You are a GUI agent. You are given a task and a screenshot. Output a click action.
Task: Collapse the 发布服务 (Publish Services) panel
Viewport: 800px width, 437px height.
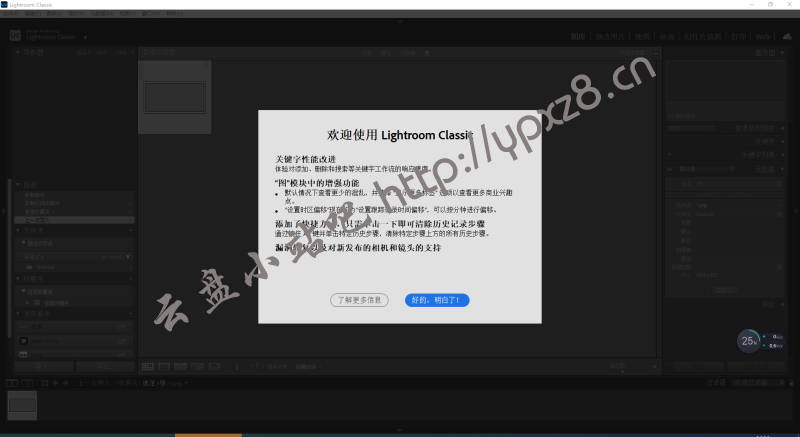[18, 314]
